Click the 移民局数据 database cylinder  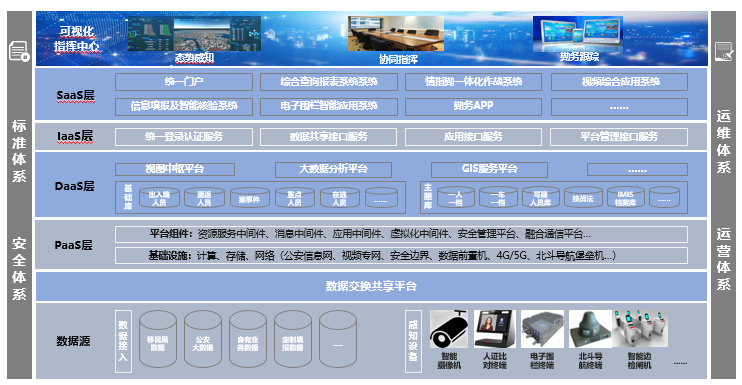pos(158,339)
